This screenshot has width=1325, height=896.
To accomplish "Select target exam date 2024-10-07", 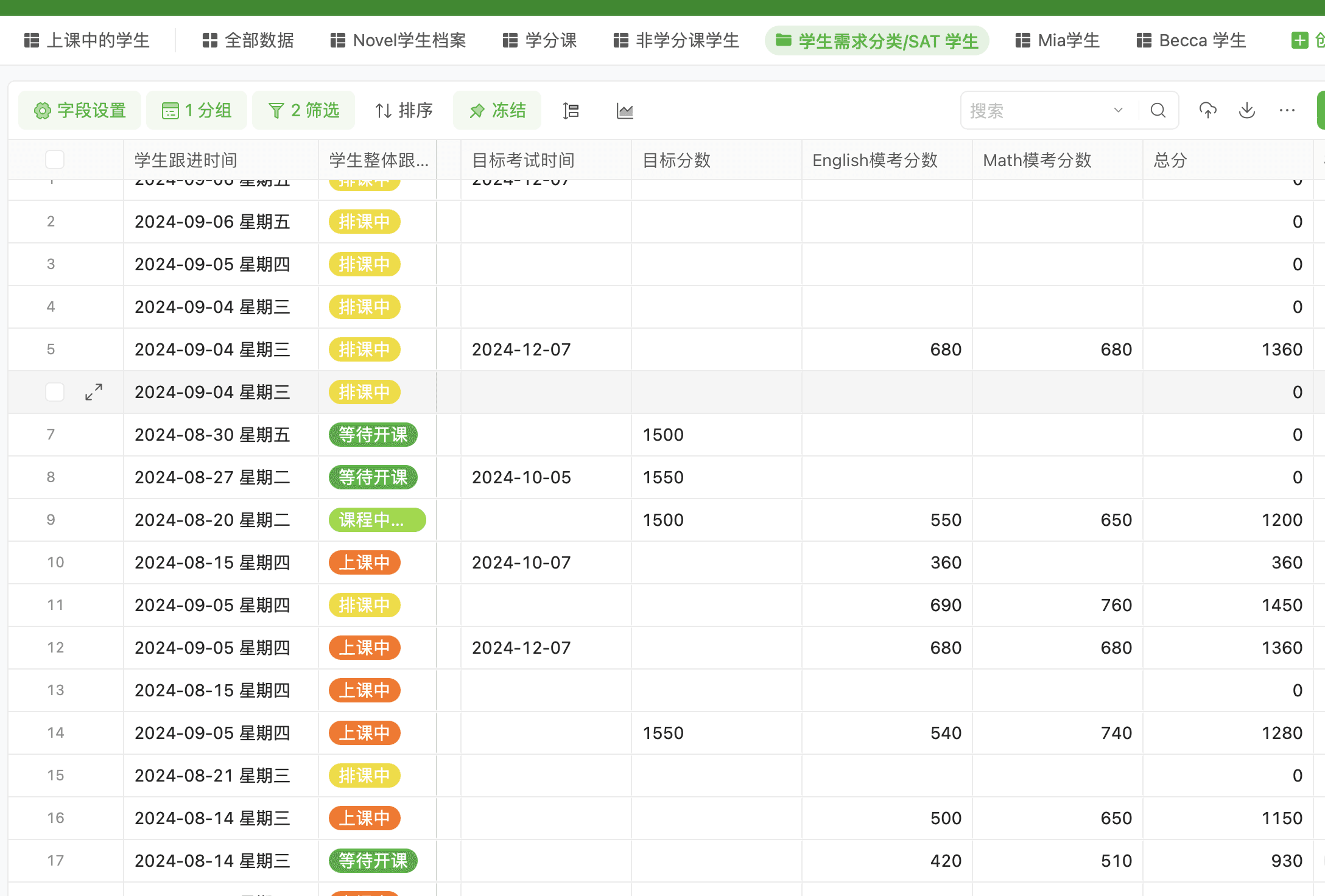I will click(x=521, y=562).
